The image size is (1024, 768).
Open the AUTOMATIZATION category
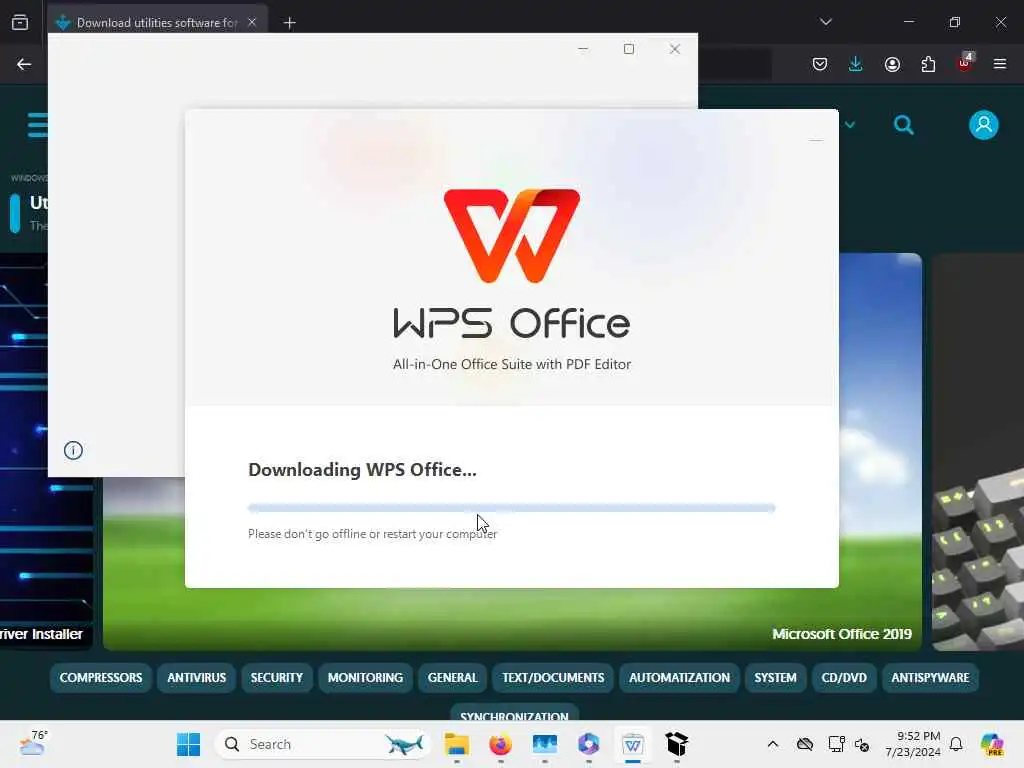[x=679, y=678]
